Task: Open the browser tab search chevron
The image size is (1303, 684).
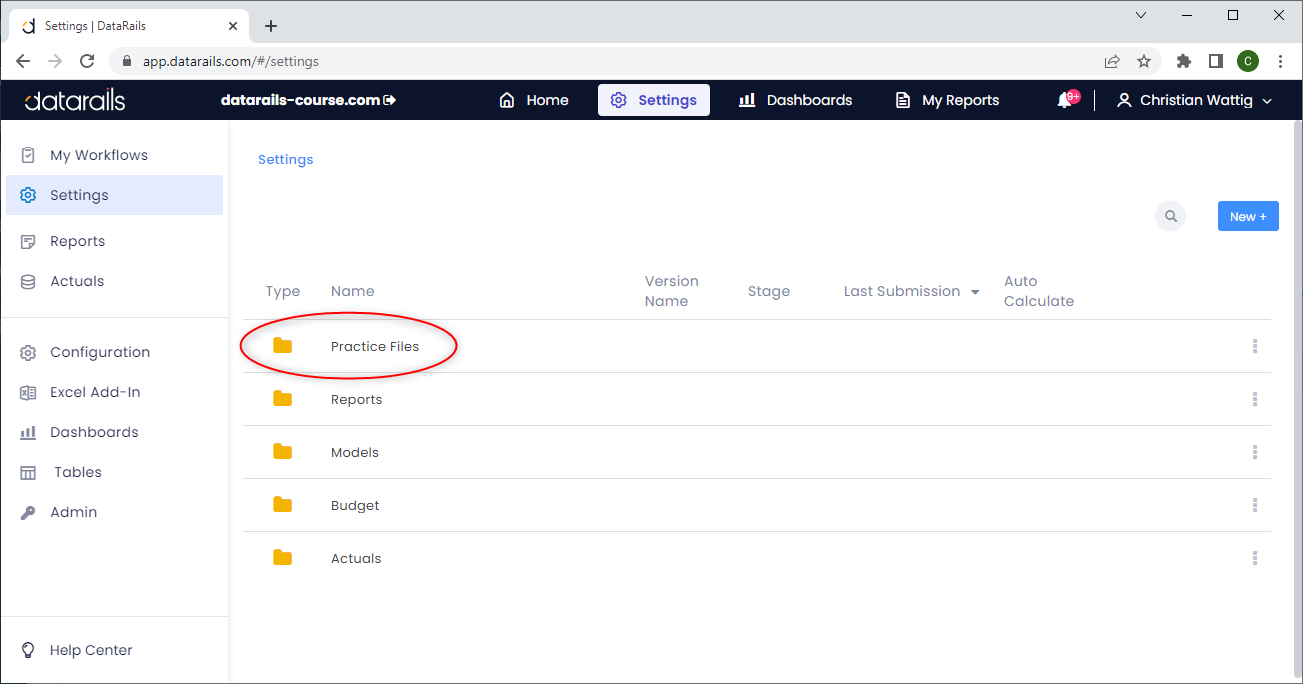Action: [x=1141, y=15]
